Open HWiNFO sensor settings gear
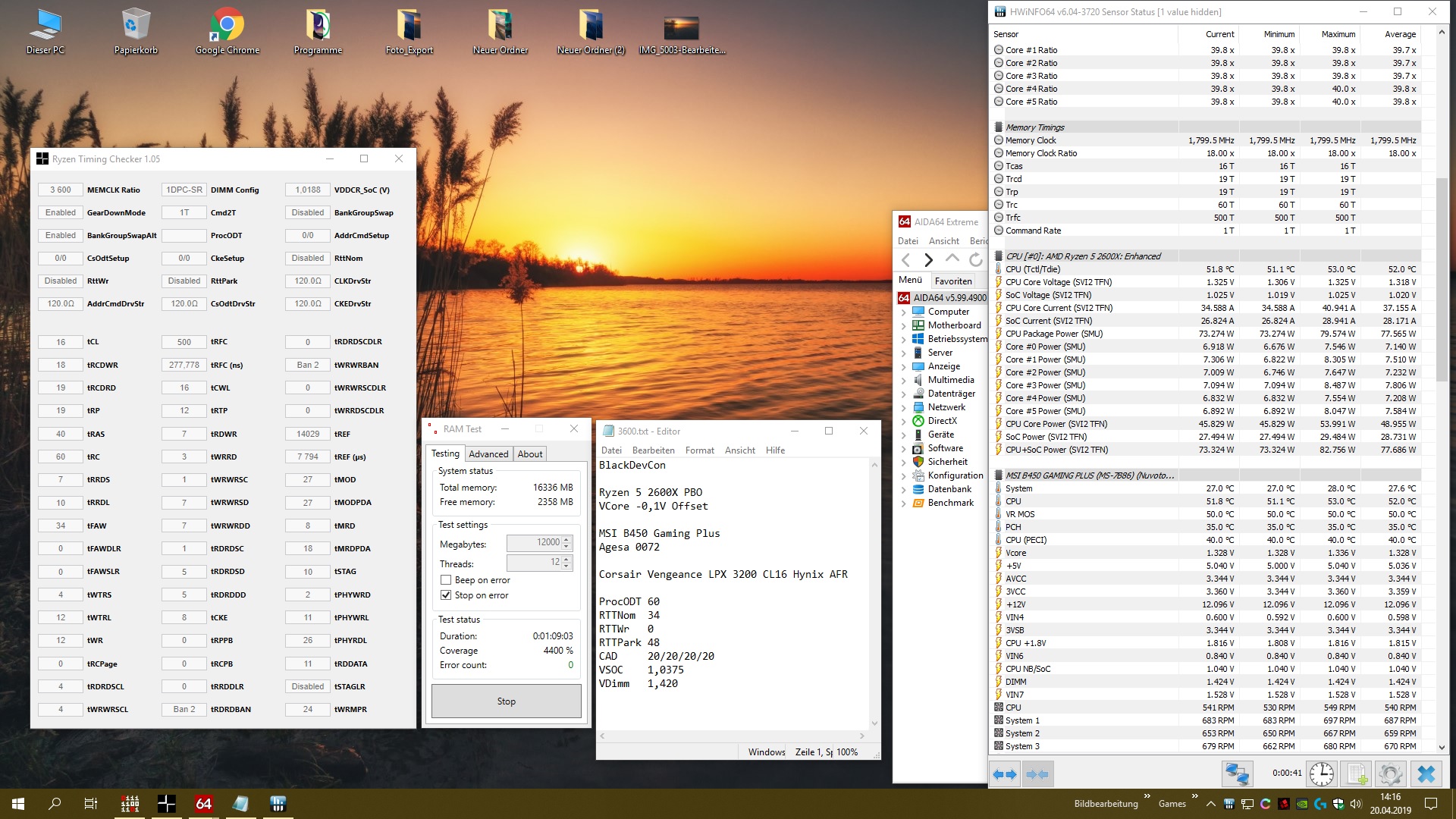 pos(1390,774)
